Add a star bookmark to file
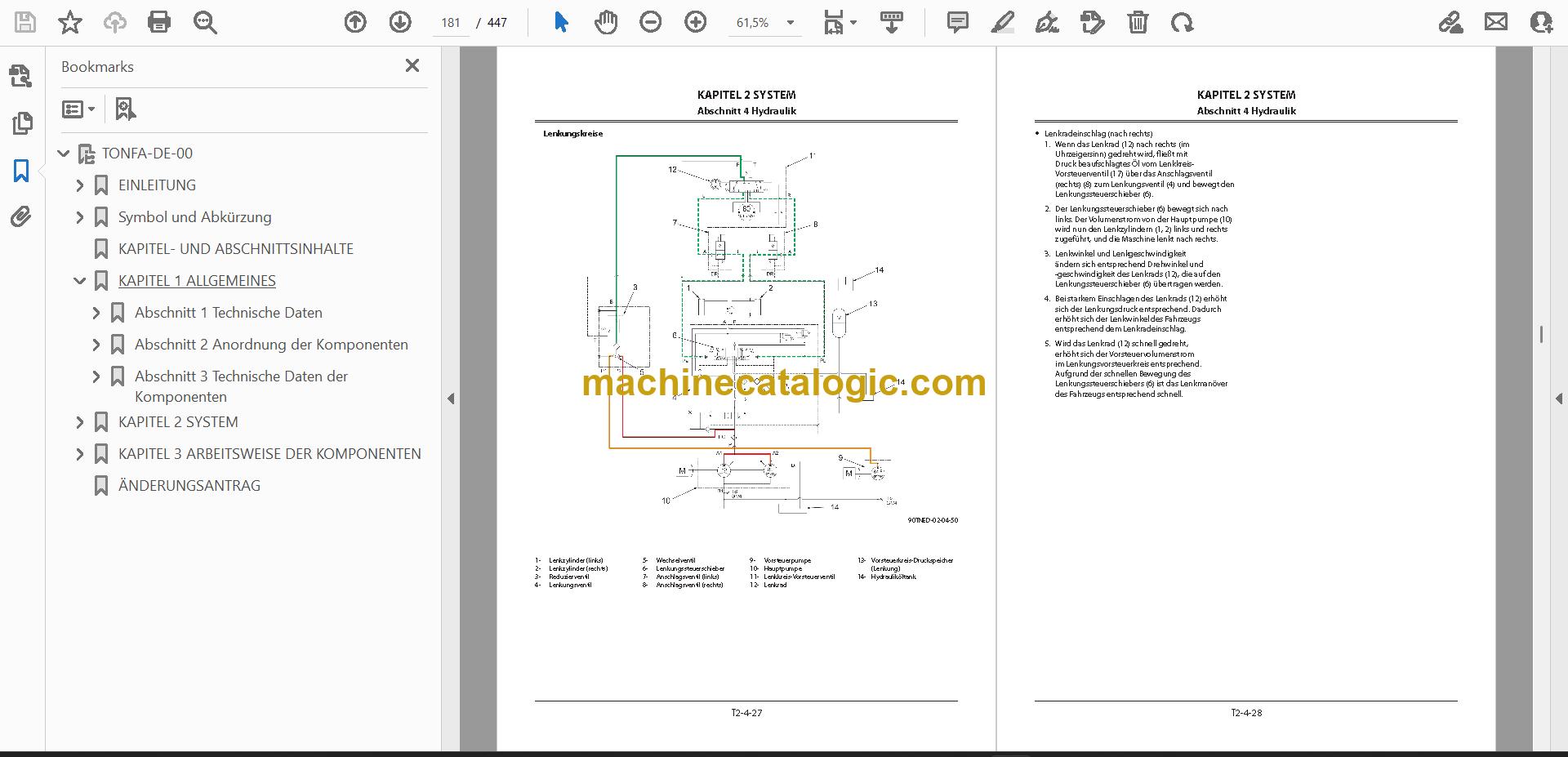 tap(70, 22)
